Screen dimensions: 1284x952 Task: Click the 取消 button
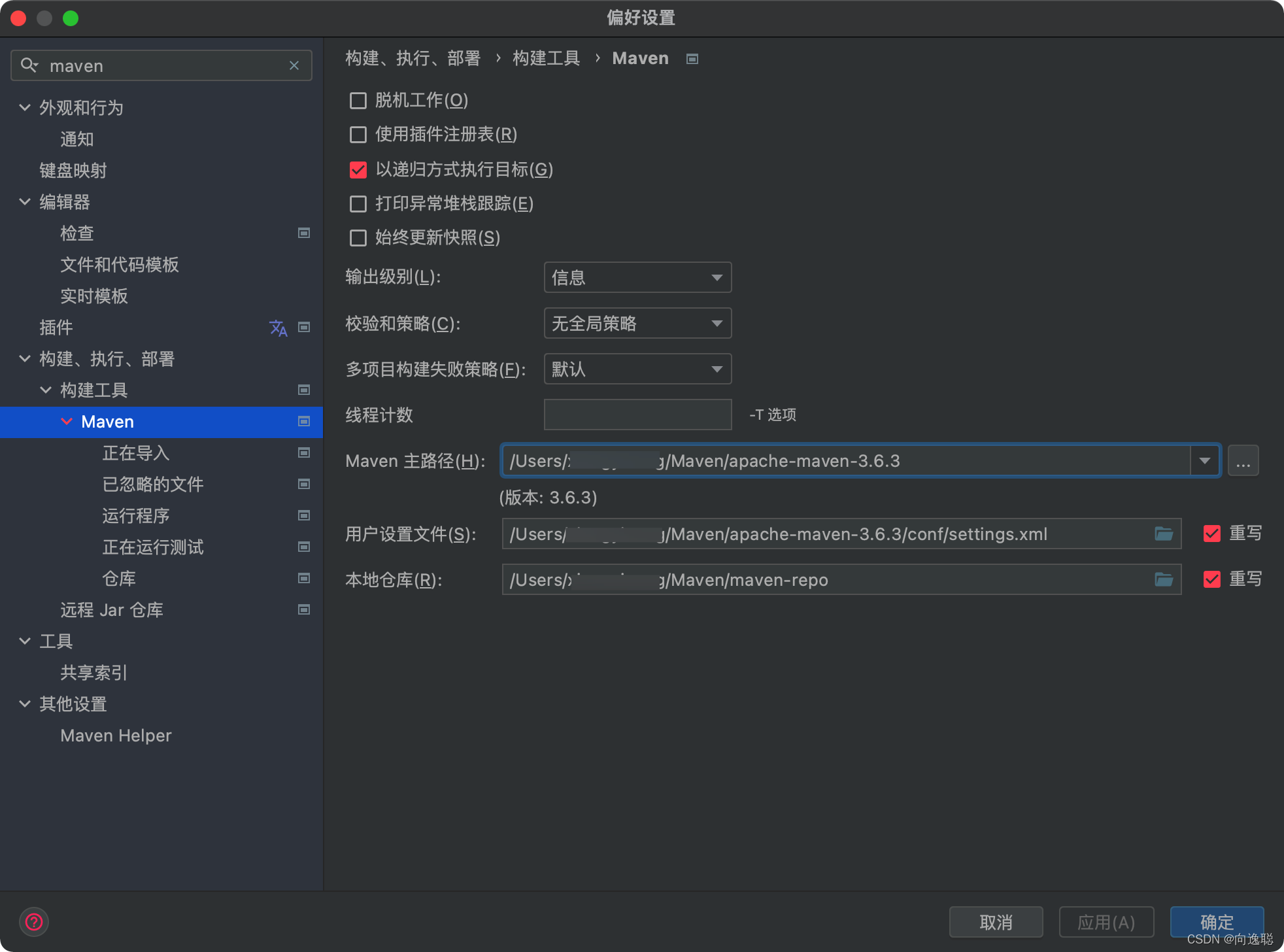pos(996,922)
